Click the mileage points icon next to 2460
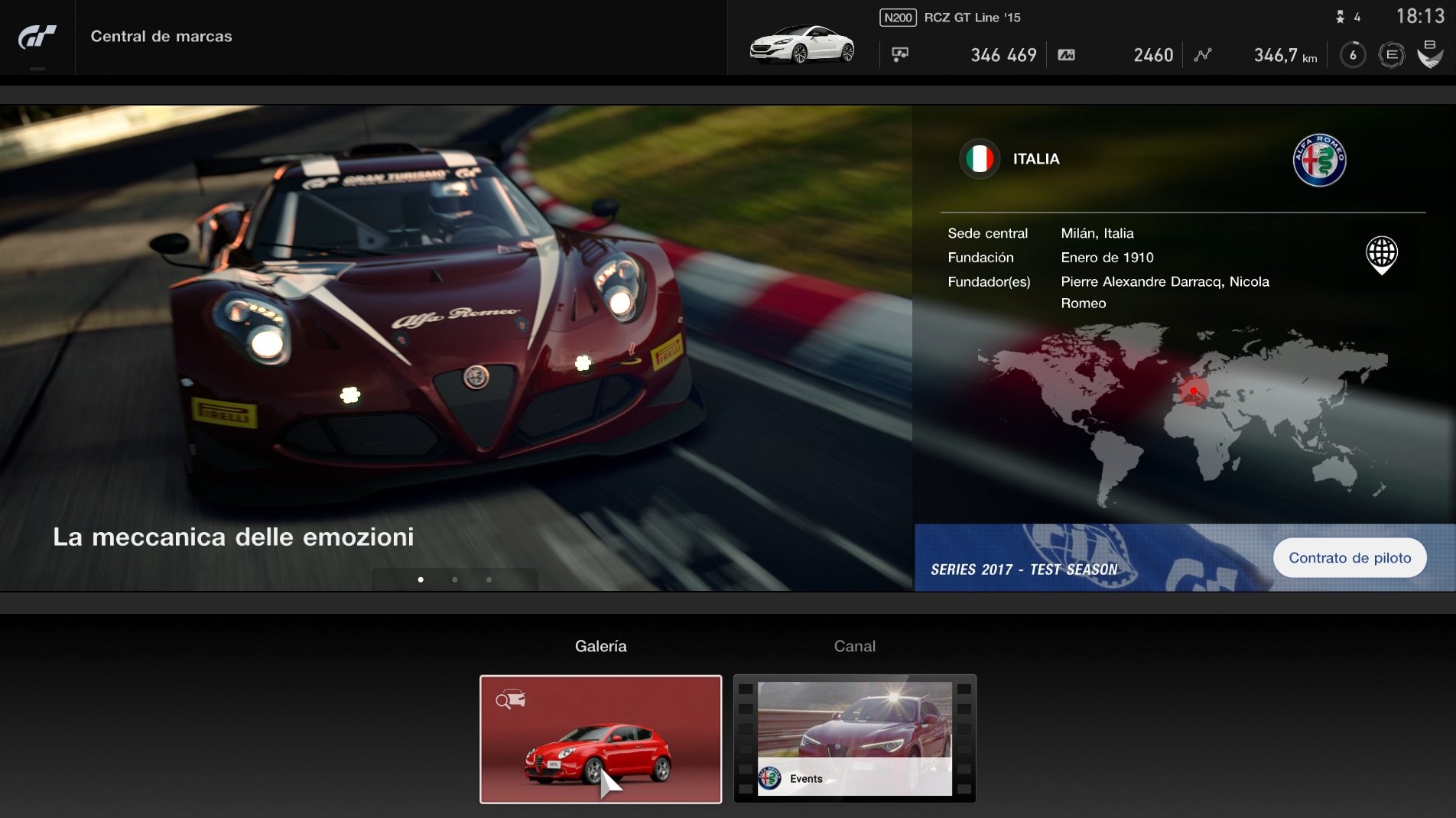 tap(1068, 54)
